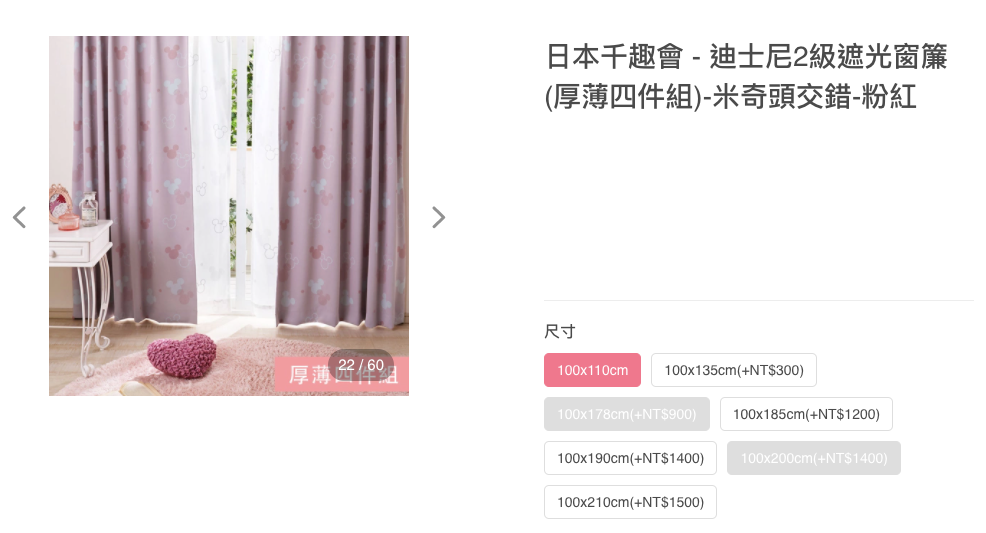
Task: Open the main curtain product photo
Action: (x=229, y=216)
